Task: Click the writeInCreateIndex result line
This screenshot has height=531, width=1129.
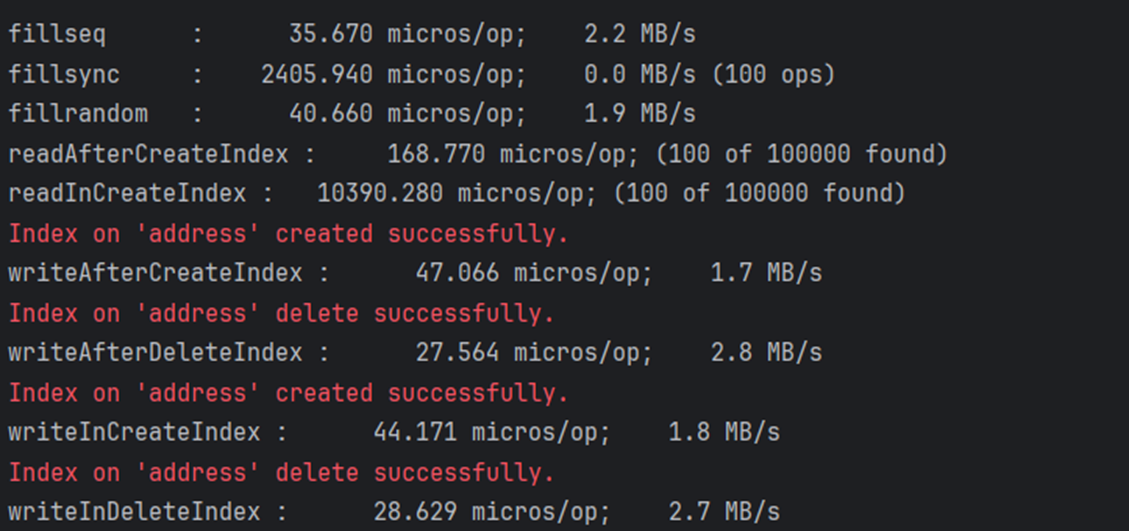Action: [394, 433]
